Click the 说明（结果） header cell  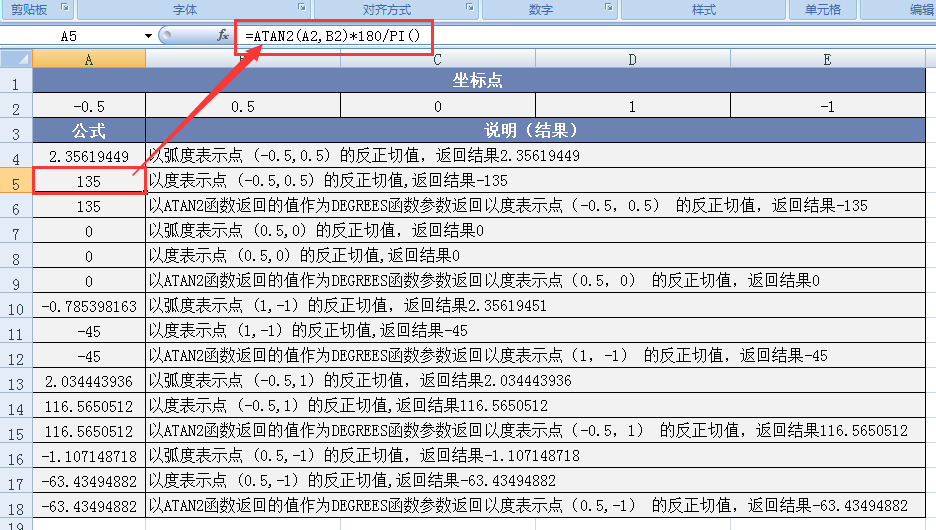click(535, 131)
